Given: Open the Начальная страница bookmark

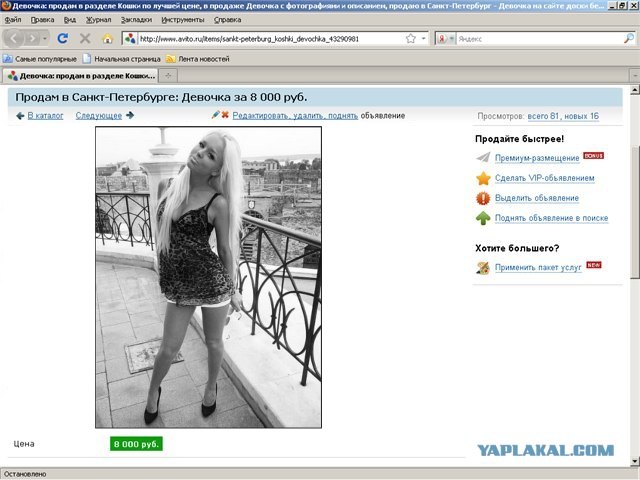Looking at the screenshot, I should click(122, 59).
